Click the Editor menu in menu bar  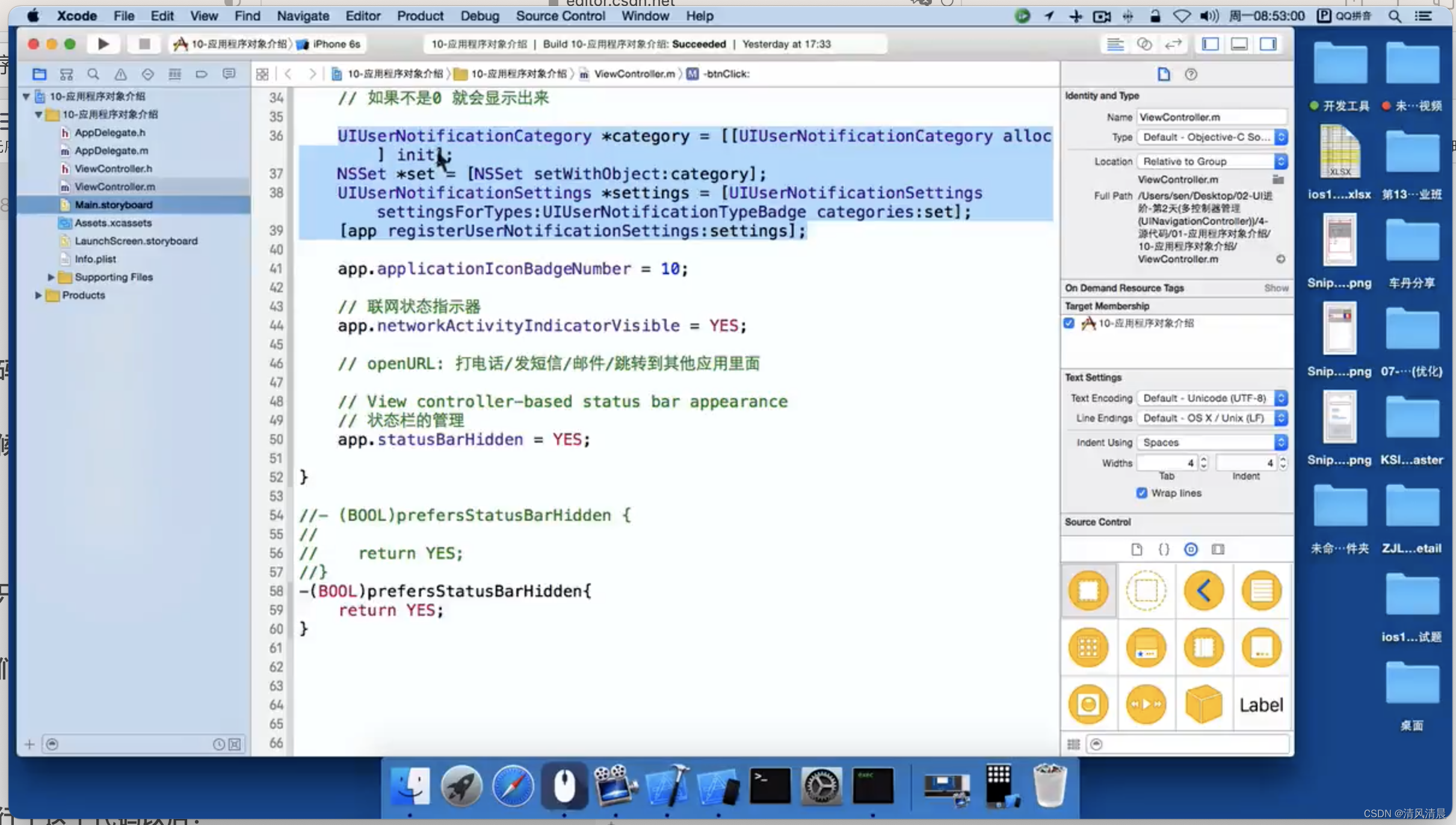(x=363, y=15)
